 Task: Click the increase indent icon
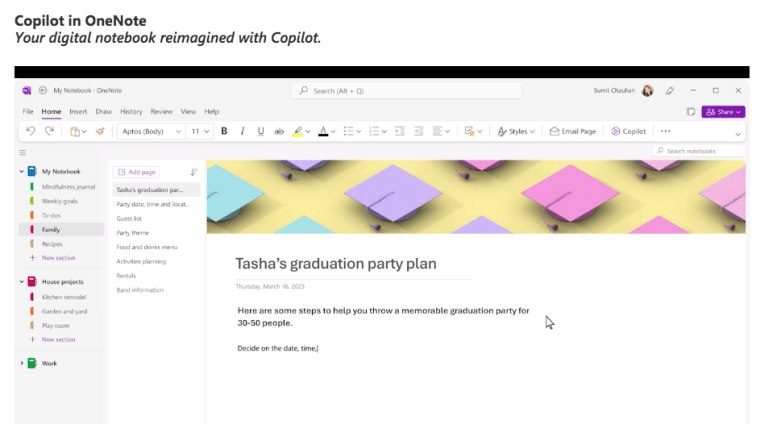point(419,131)
